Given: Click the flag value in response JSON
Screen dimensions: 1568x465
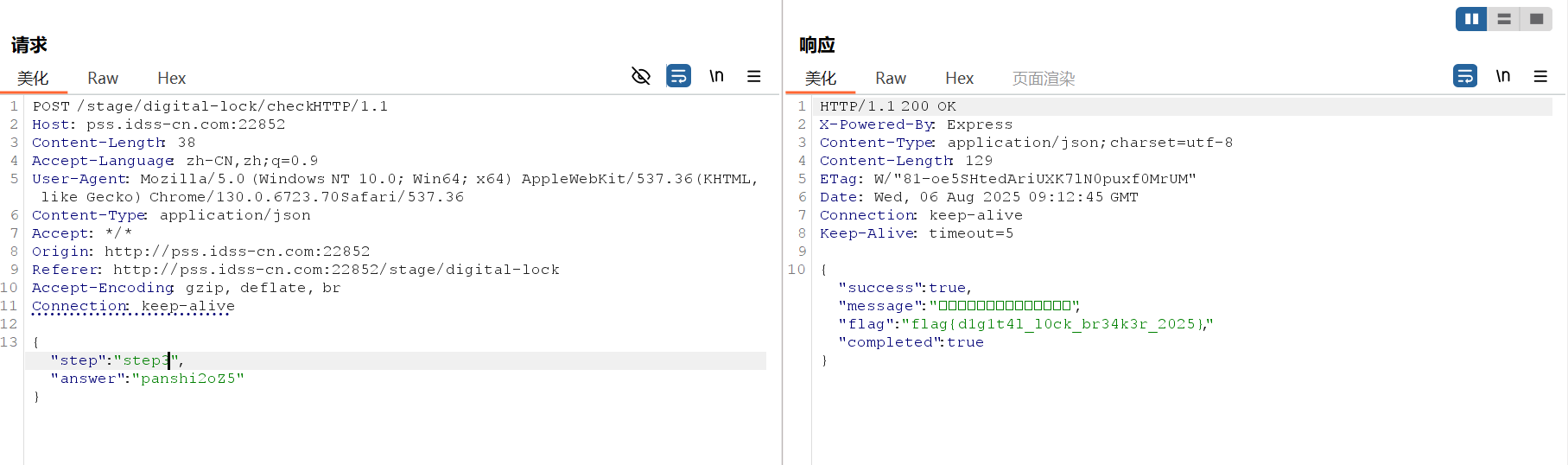Looking at the screenshot, I should [1056, 324].
